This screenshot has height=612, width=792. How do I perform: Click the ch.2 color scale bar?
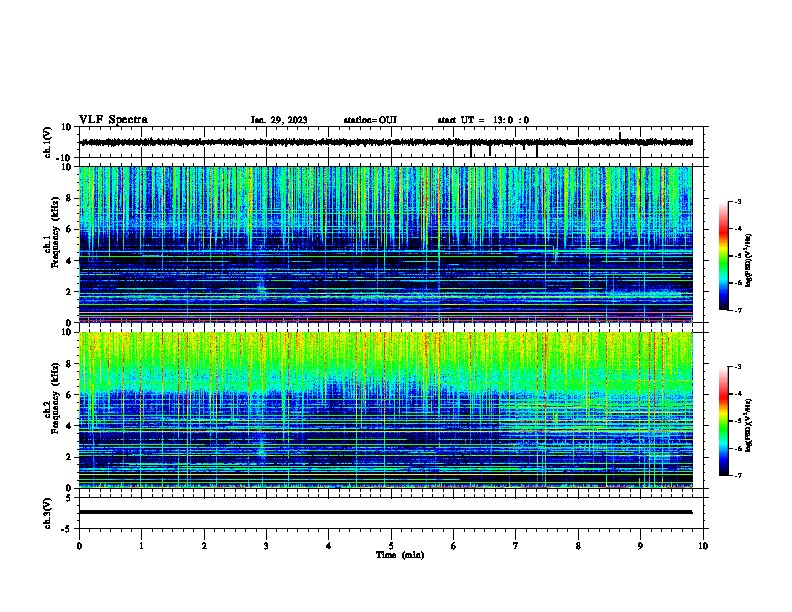(724, 421)
